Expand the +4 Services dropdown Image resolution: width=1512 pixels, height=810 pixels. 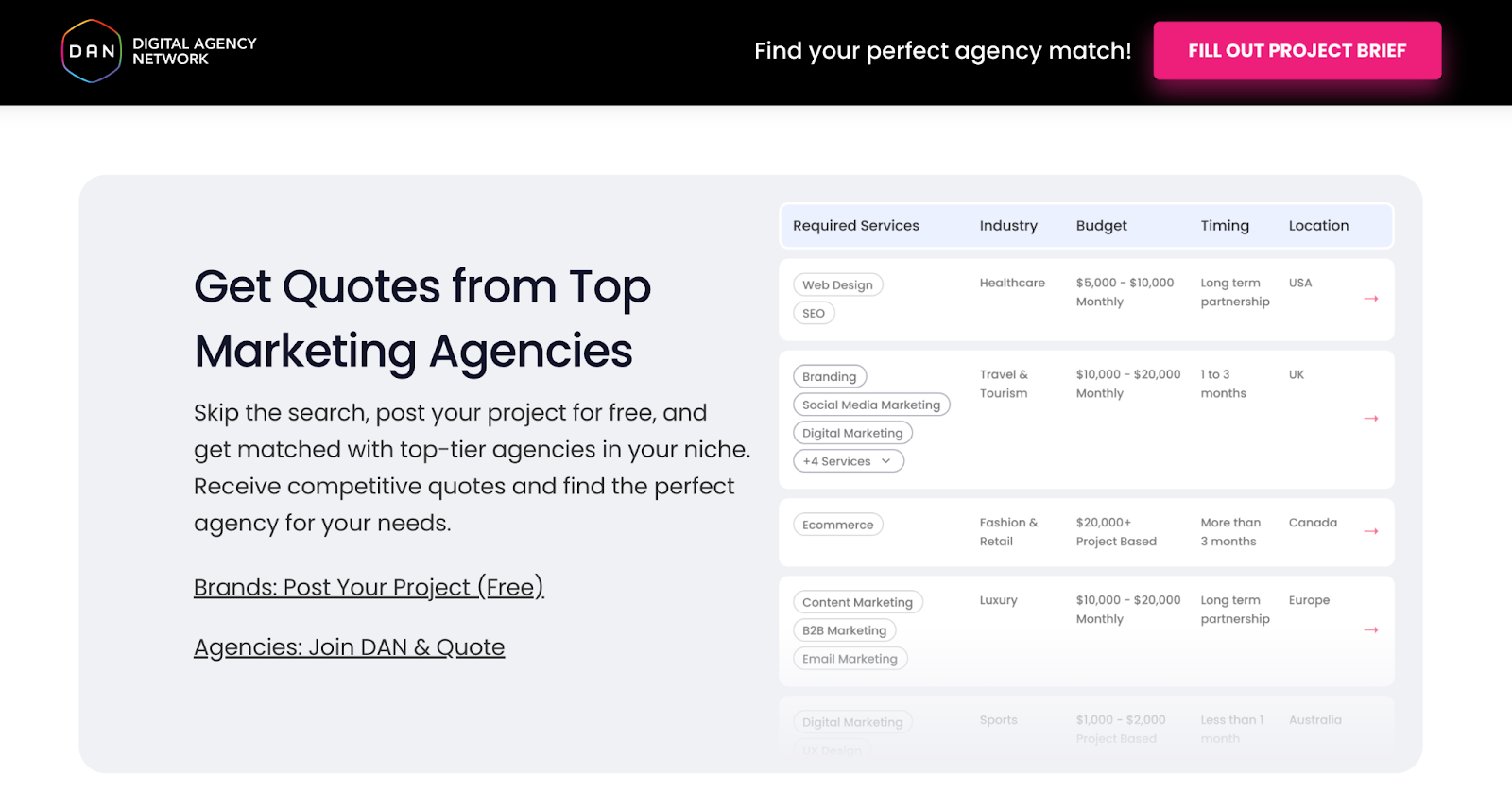(x=848, y=461)
